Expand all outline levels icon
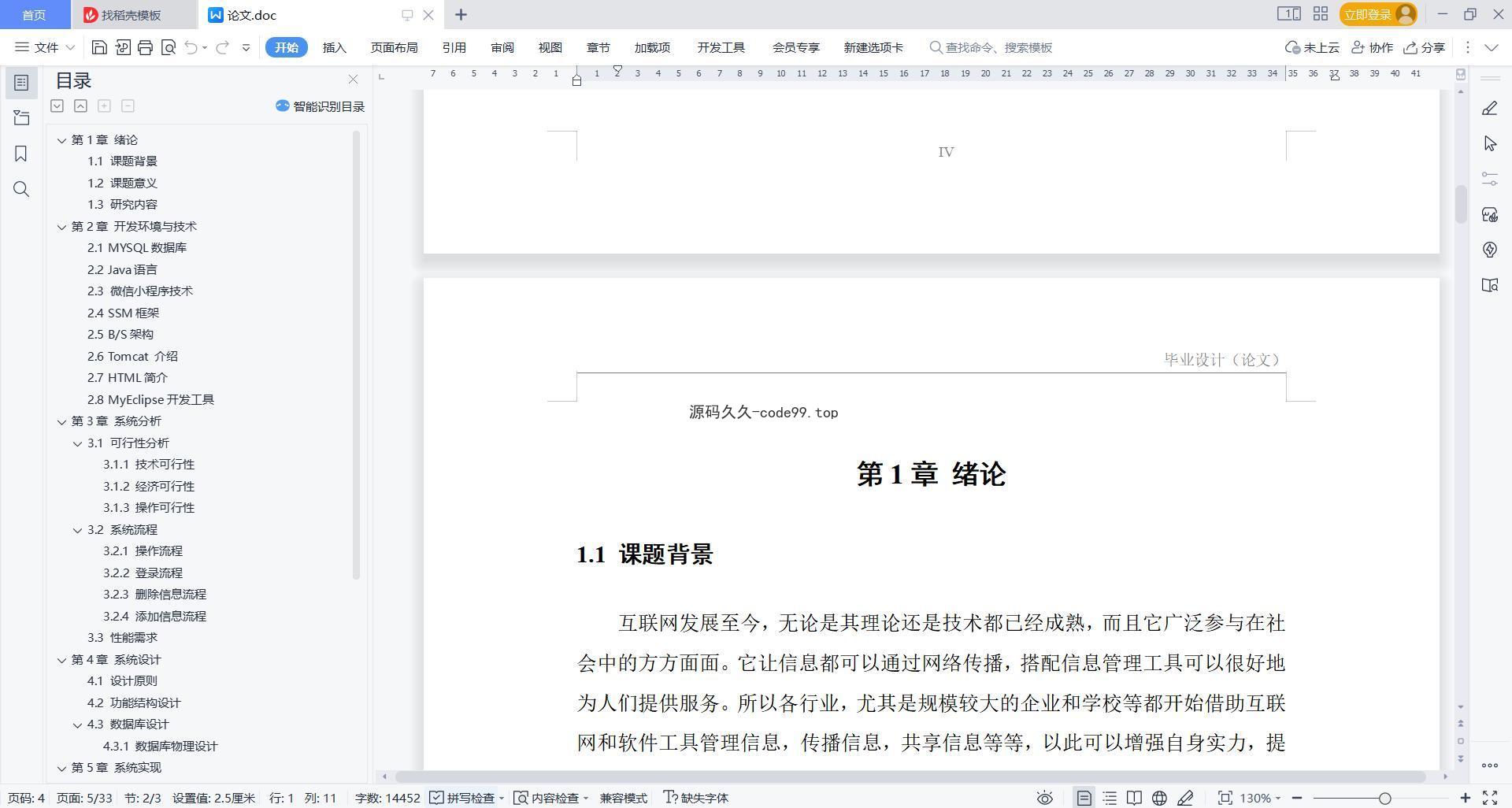 pyautogui.click(x=57, y=106)
